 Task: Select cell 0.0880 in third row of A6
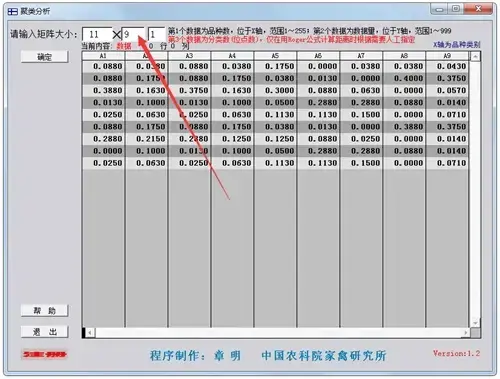pyautogui.click(x=318, y=90)
